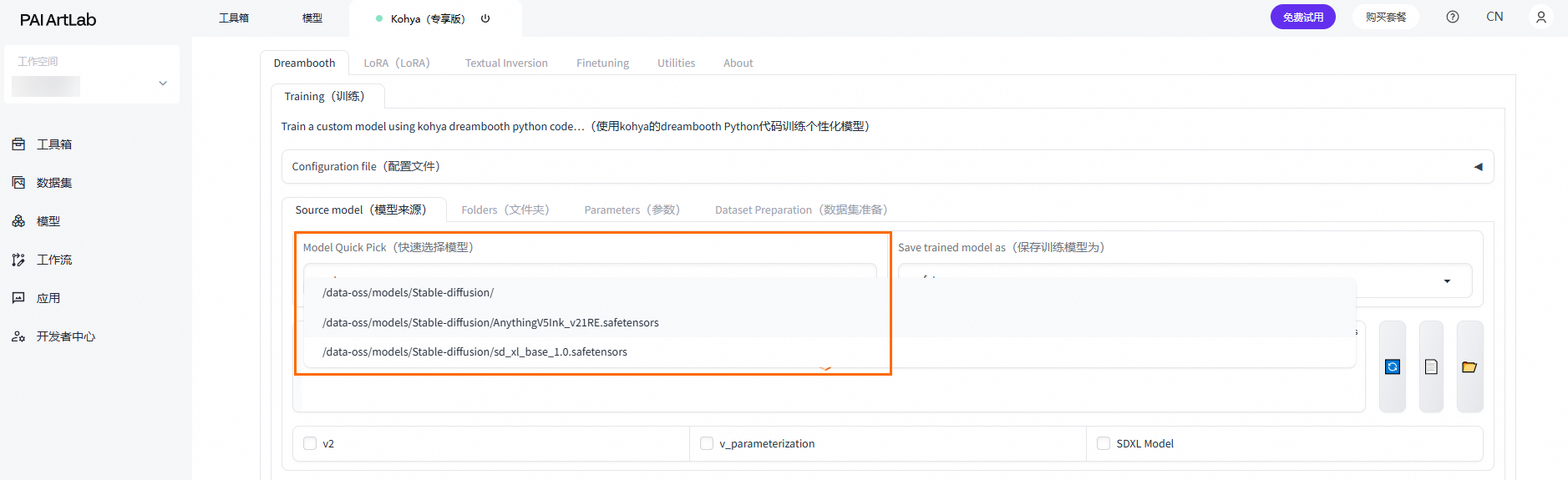This screenshot has width=1568, height=480.
Task: Click the model icon in the sidebar
Action: pyautogui.click(x=18, y=221)
